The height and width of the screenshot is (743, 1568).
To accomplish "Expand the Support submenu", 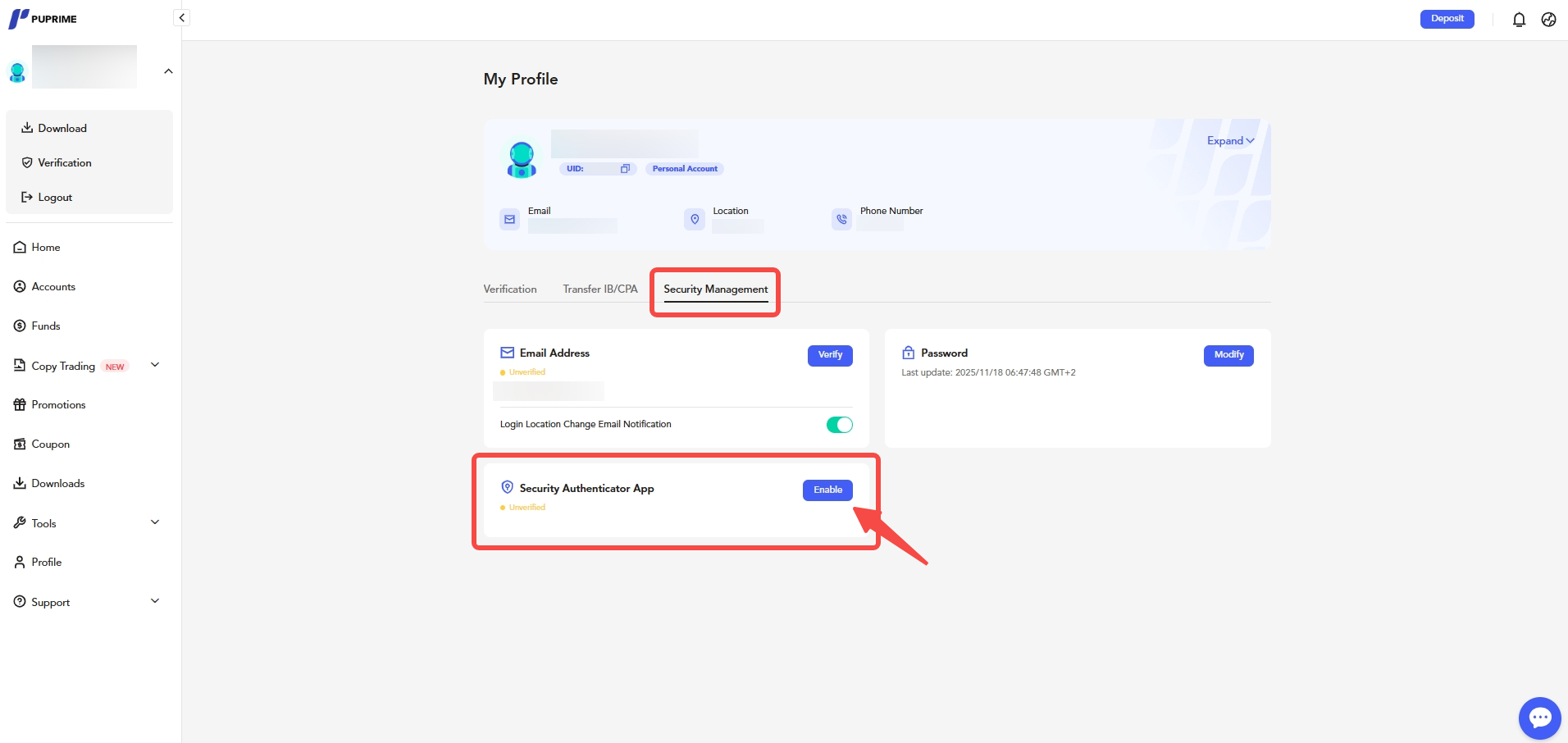I will coord(155,601).
